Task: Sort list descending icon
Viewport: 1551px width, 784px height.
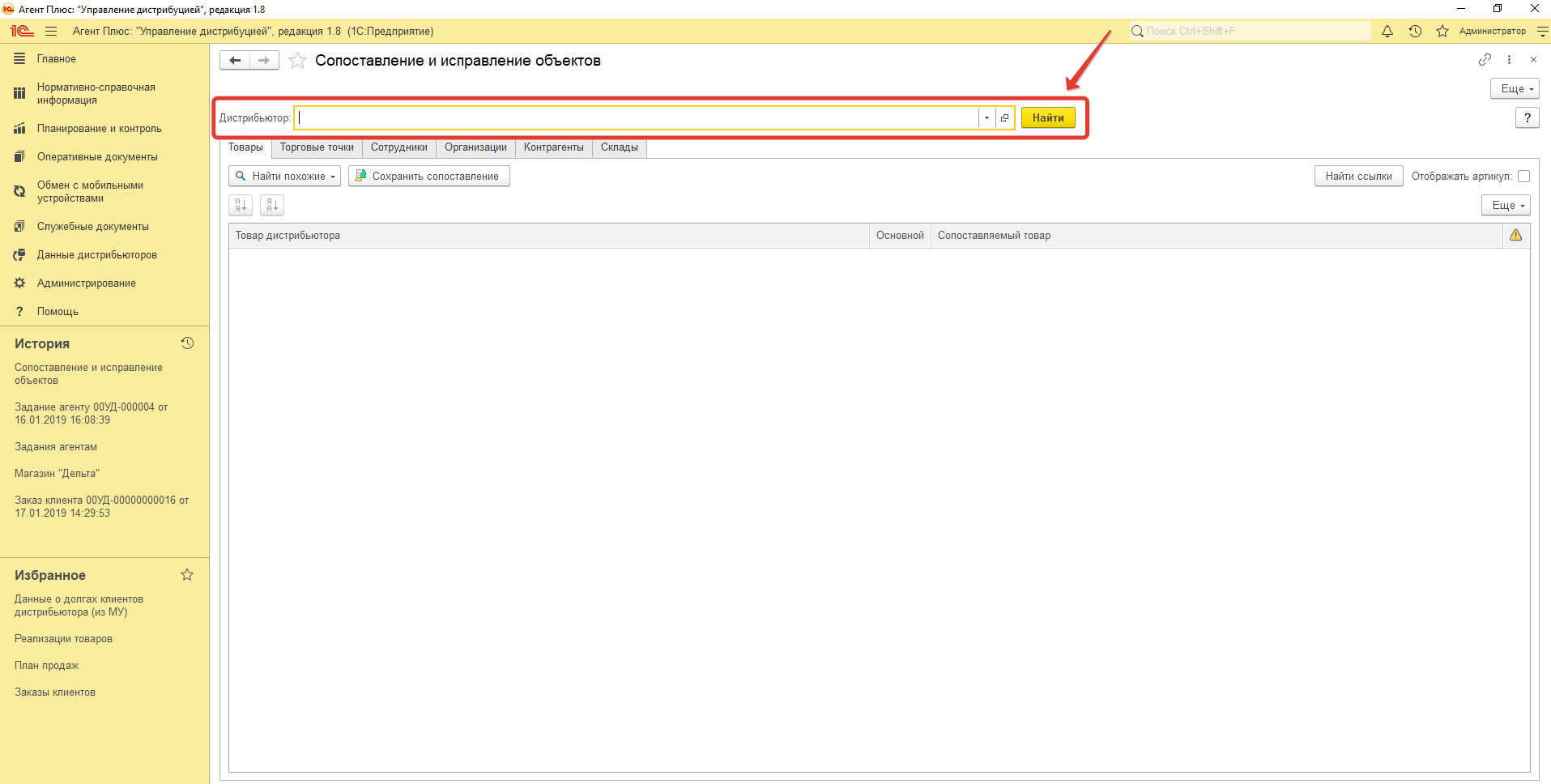Action: click(272, 206)
